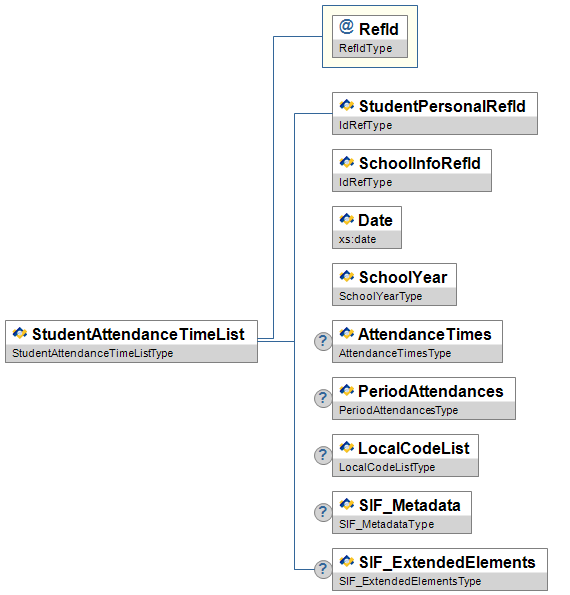Select the StudentAttendanceTimeList root node

[131, 342]
